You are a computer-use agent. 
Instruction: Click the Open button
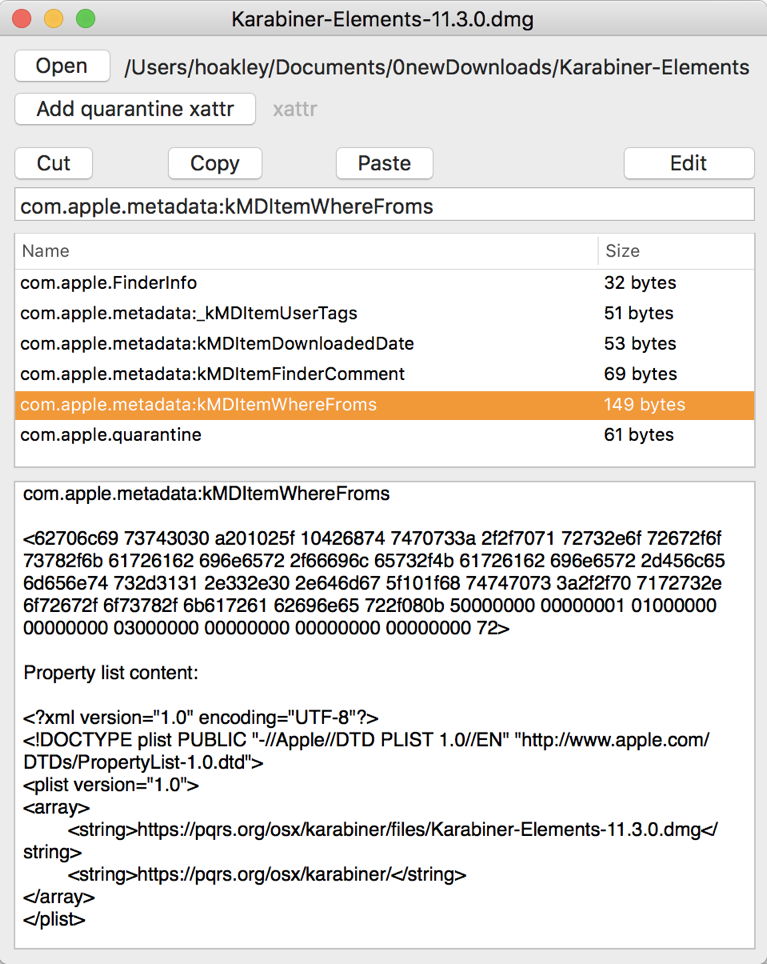(61, 65)
